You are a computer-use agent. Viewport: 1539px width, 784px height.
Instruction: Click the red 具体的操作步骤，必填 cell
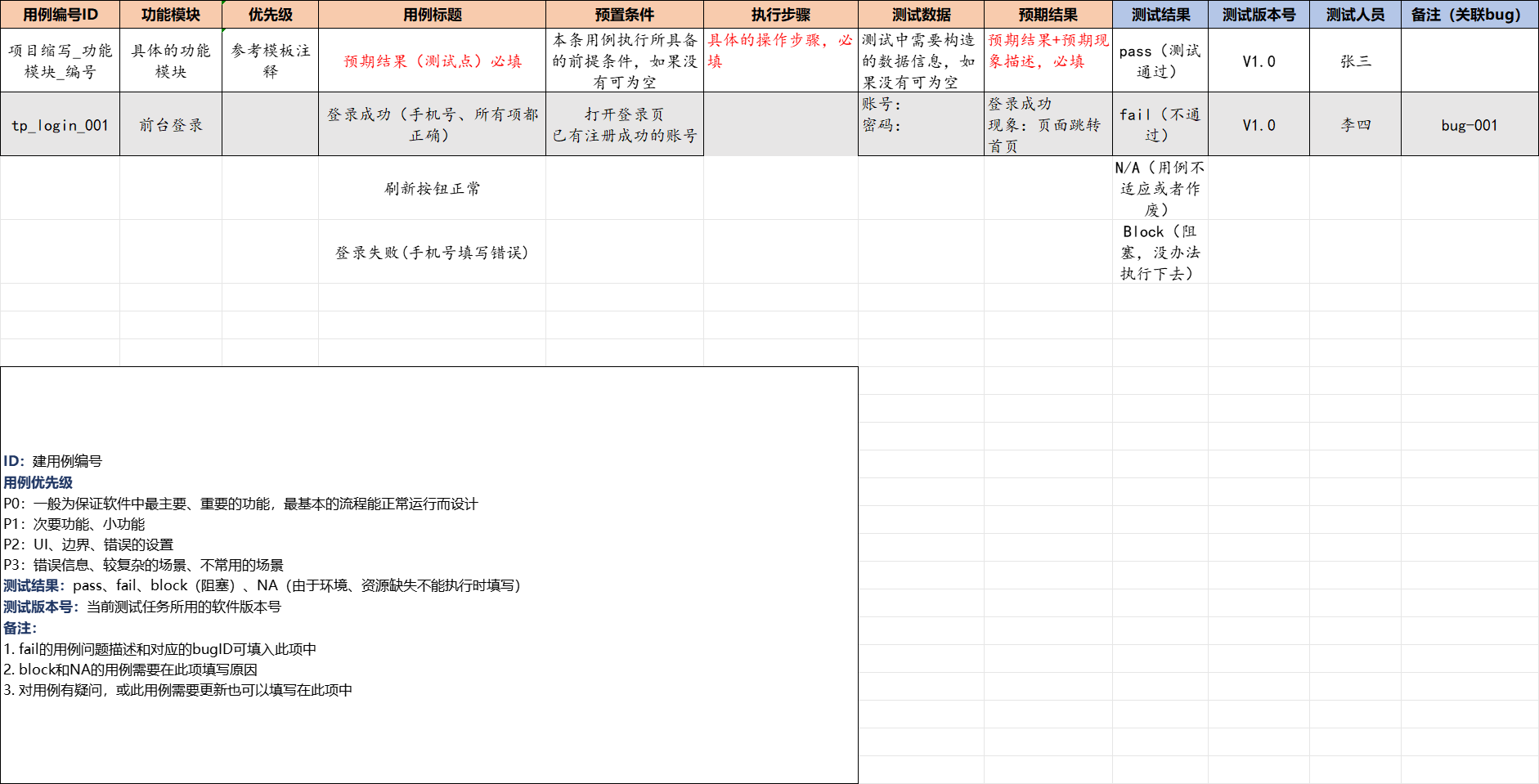pos(781,60)
